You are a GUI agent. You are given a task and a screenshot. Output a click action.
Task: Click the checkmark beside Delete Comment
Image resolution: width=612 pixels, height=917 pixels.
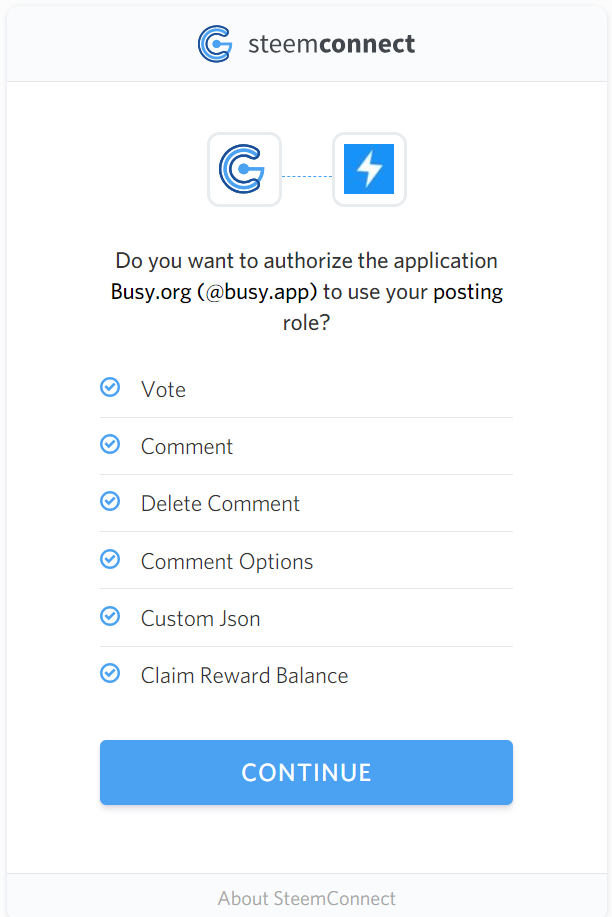(x=110, y=502)
